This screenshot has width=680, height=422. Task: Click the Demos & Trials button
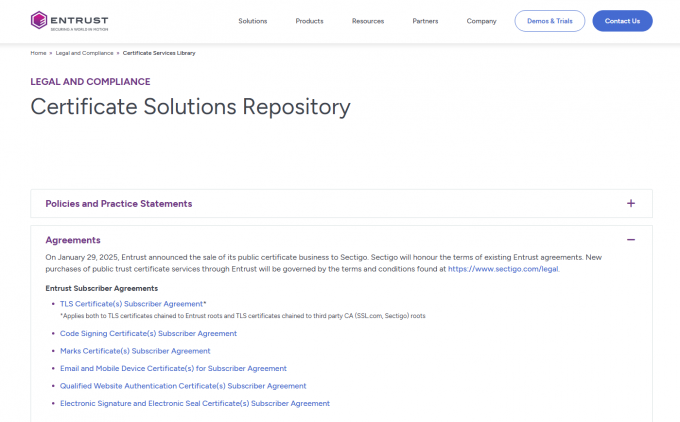[549, 21]
